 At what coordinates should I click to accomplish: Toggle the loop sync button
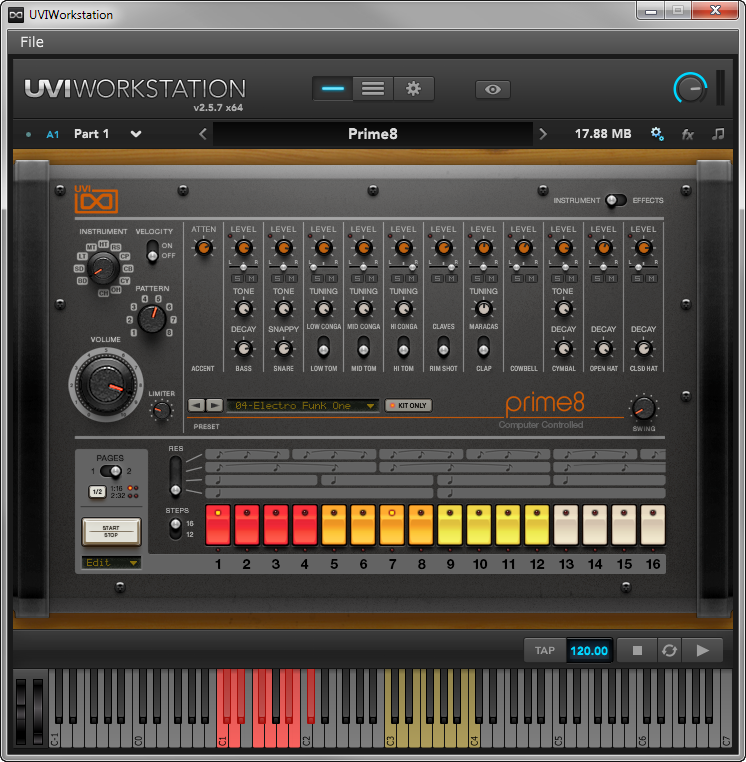[669, 650]
